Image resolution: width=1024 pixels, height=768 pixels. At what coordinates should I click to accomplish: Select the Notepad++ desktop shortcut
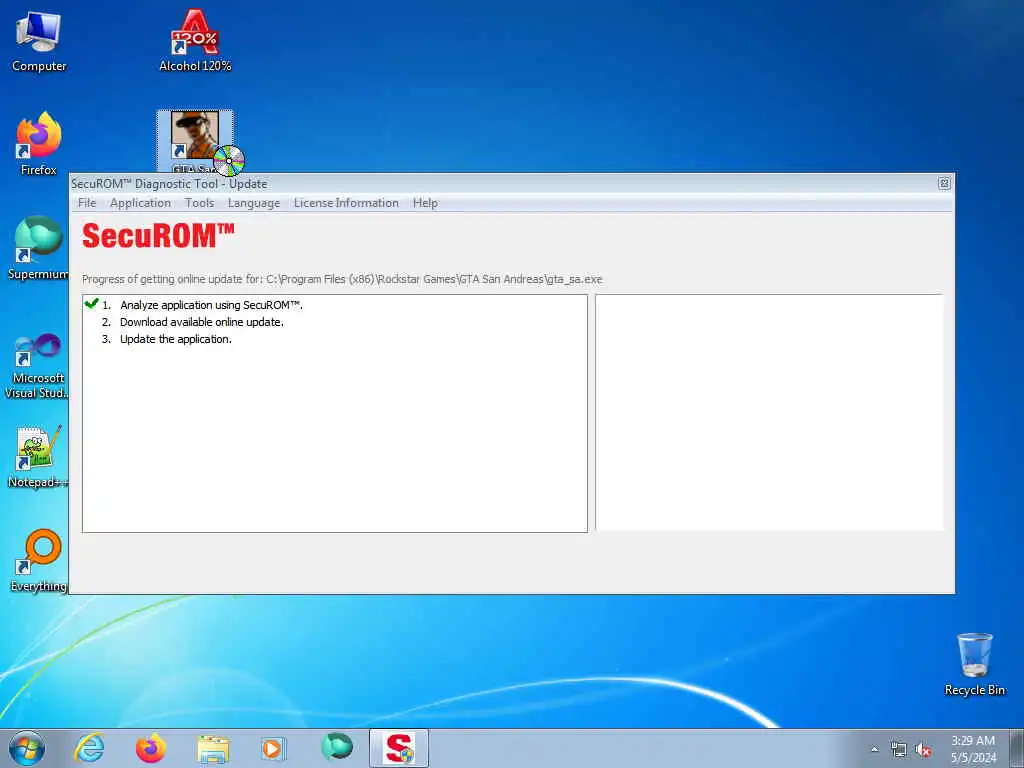coord(37,457)
